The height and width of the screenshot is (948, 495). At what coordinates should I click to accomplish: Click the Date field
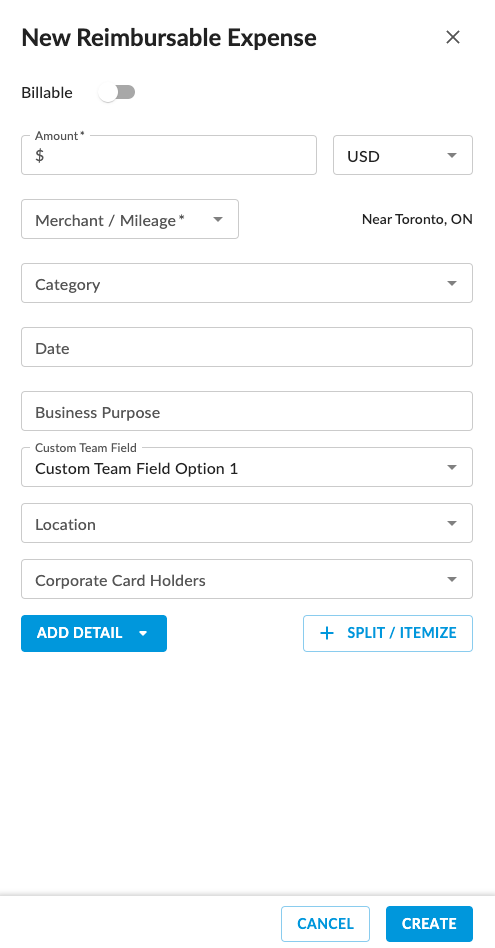pyautogui.click(x=247, y=347)
